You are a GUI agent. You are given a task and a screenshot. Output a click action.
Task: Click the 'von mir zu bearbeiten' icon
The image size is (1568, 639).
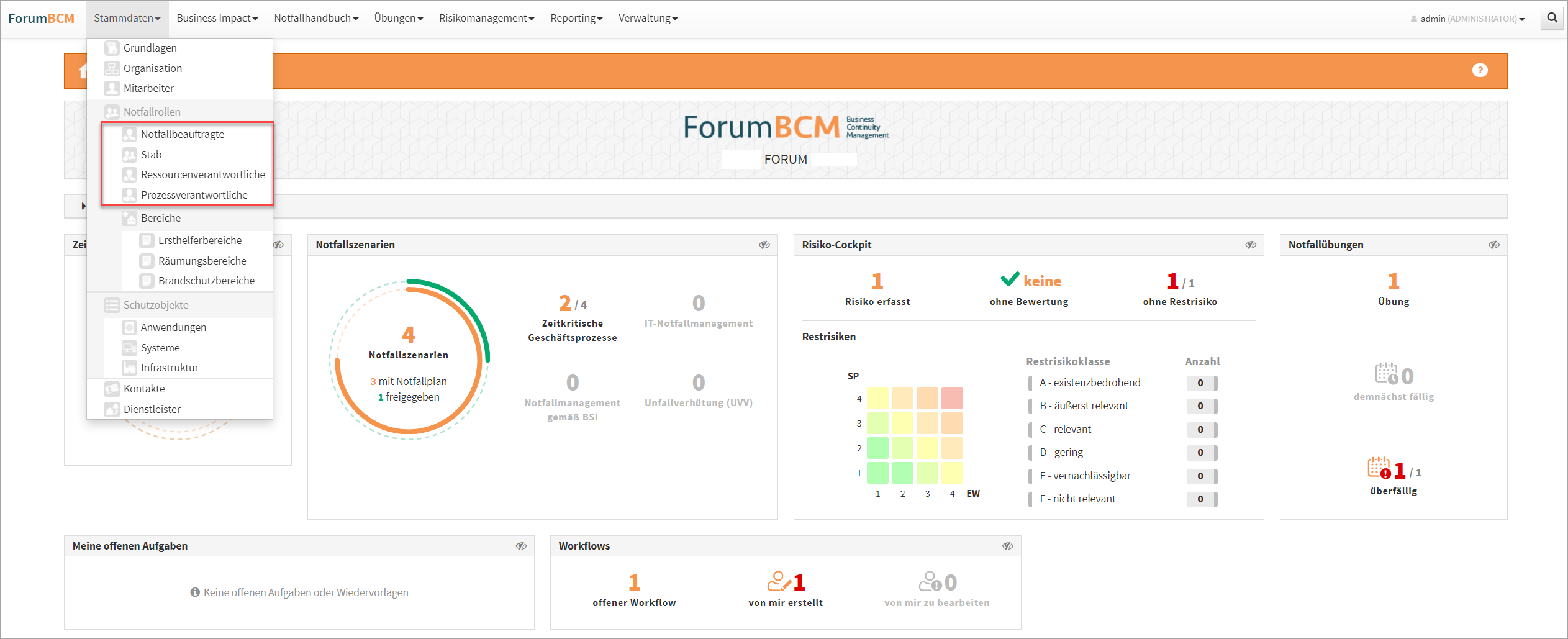click(930, 582)
